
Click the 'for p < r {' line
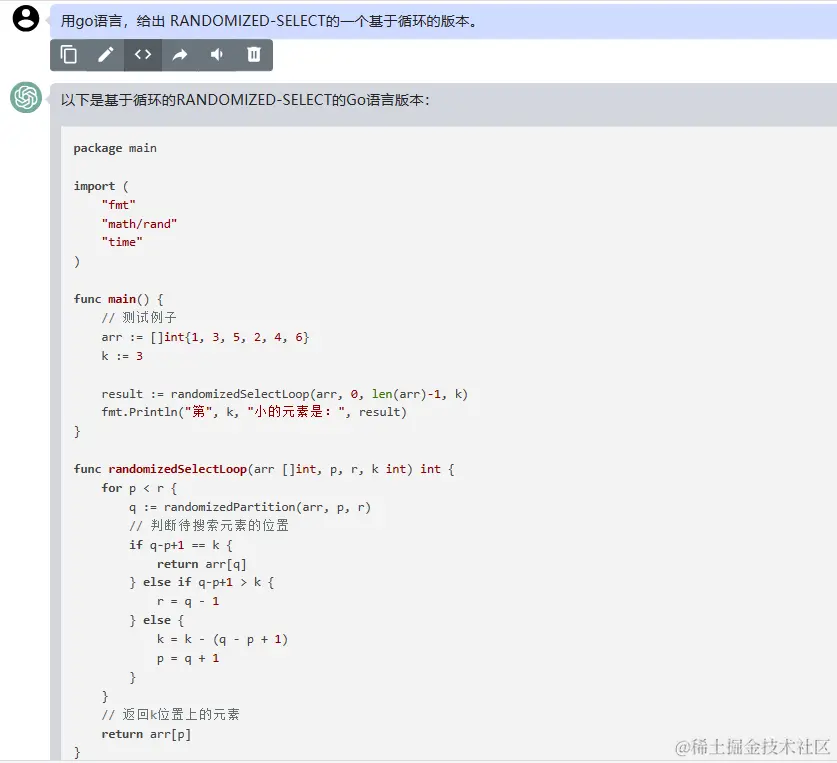click(139, 488)
